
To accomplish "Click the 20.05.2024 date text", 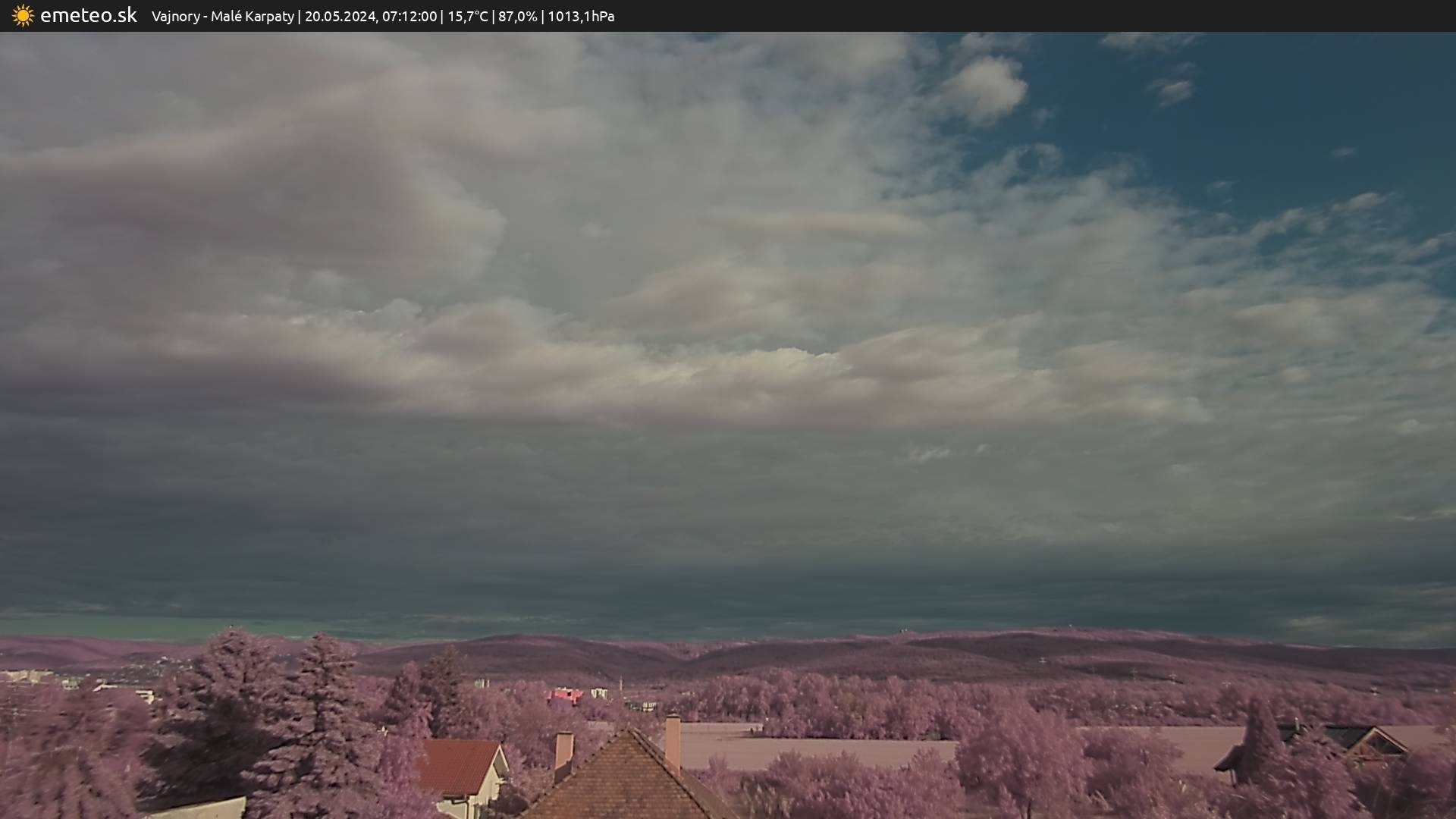I will pyautogui.click(x=340, y=17).
